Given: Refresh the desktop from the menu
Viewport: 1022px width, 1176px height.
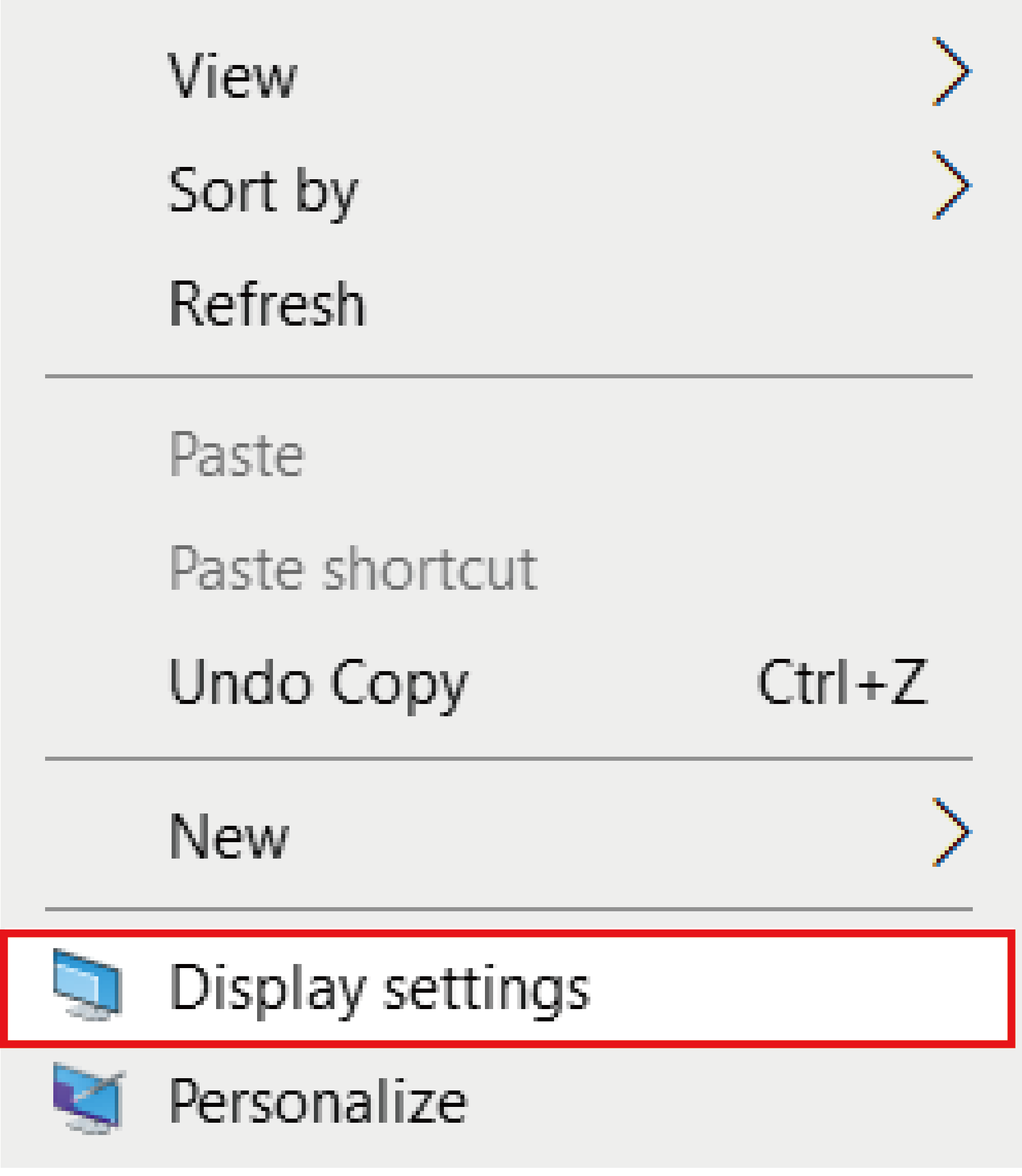Looking at the screenshot, I should 267,303.
